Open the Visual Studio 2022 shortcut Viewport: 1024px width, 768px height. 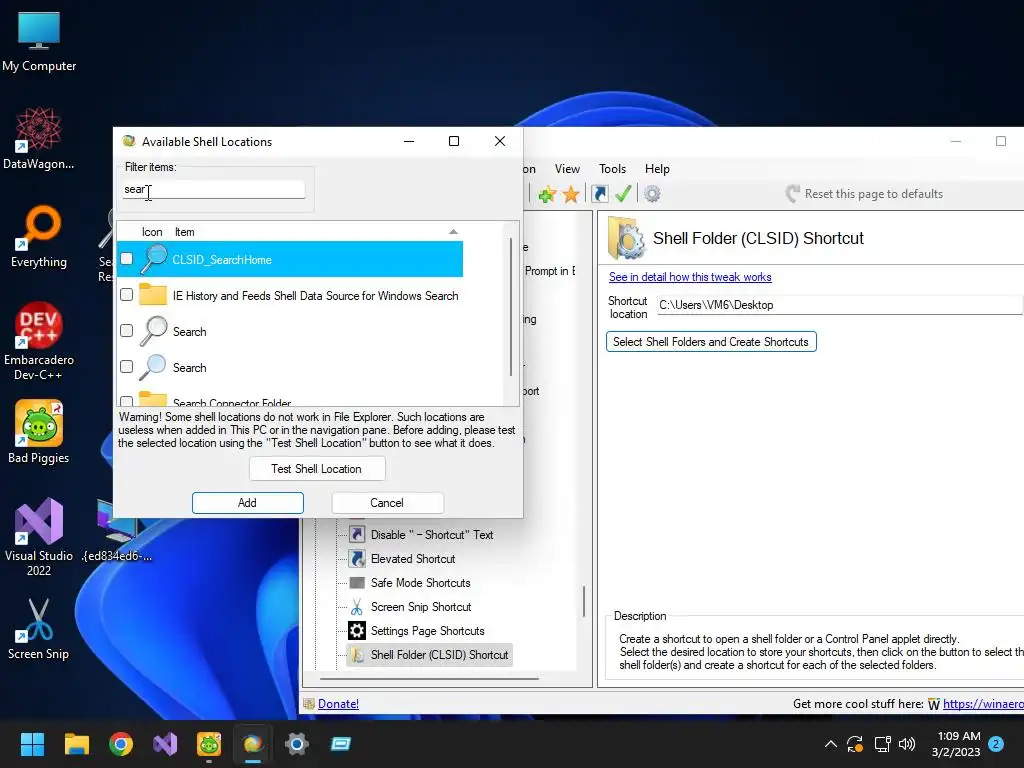39,537
